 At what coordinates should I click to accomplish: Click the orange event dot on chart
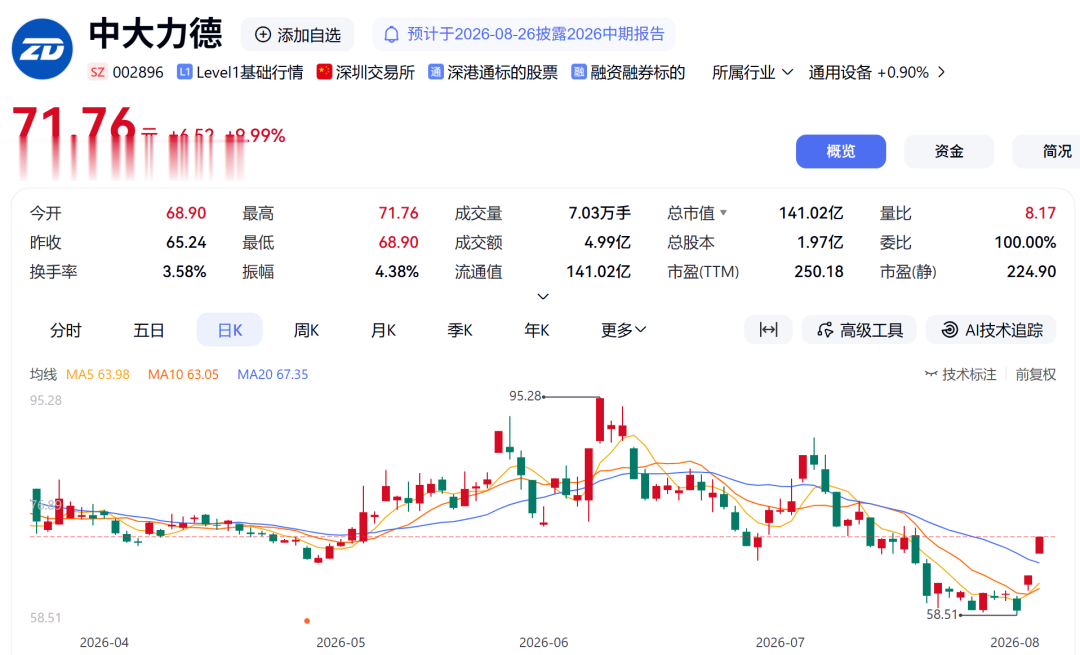tap(307, 621)
